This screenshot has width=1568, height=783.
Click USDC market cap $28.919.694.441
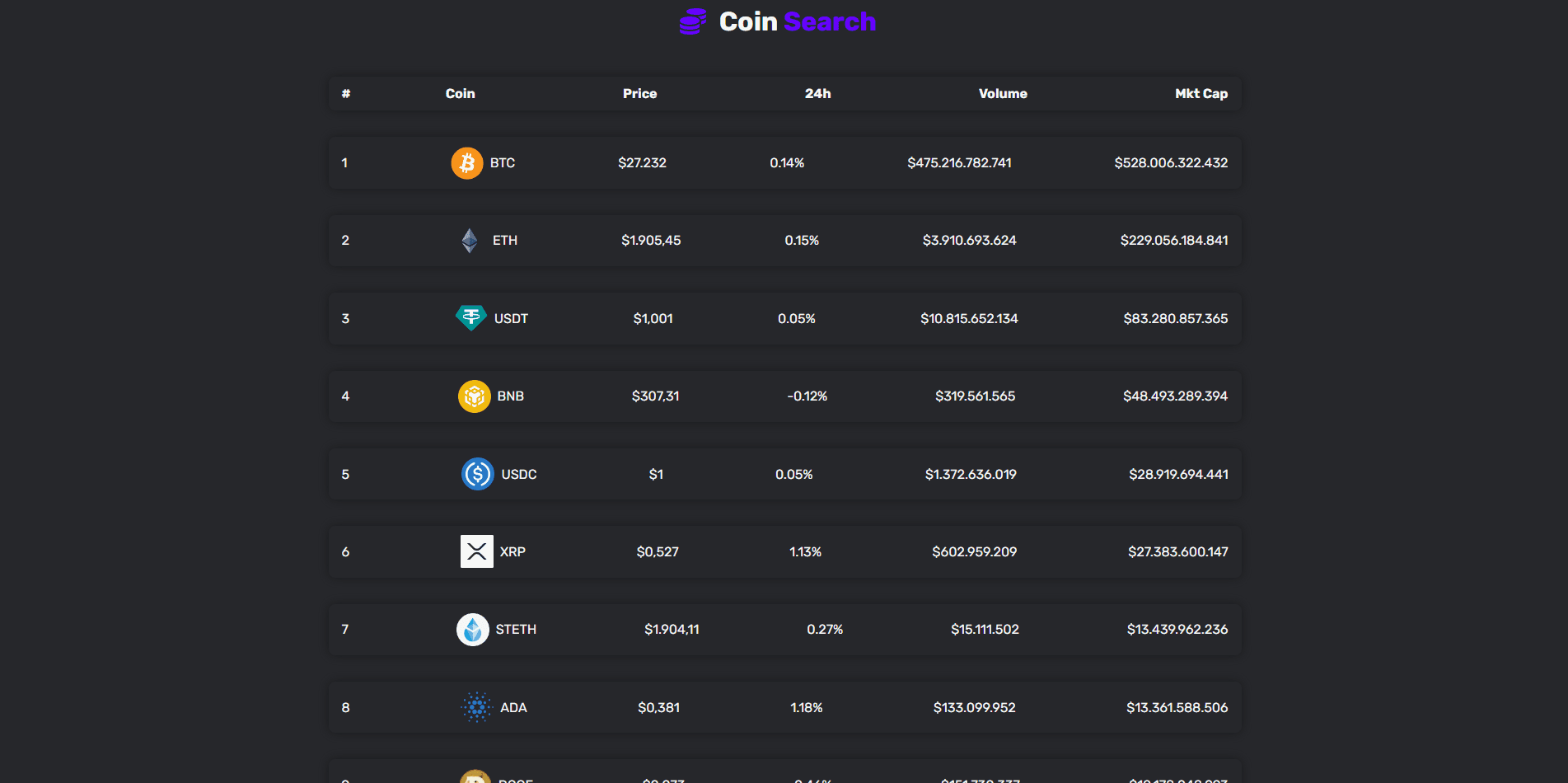[1179, 475]
